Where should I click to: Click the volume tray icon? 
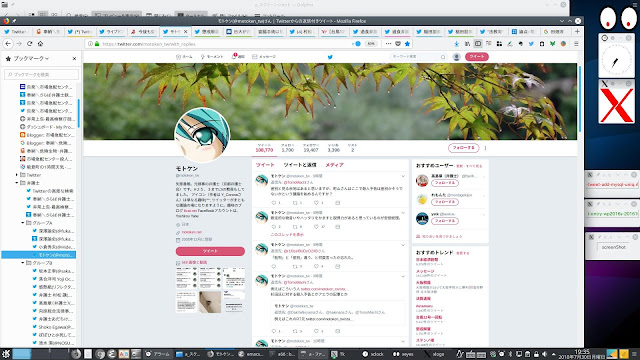click(x=544, y=354)
